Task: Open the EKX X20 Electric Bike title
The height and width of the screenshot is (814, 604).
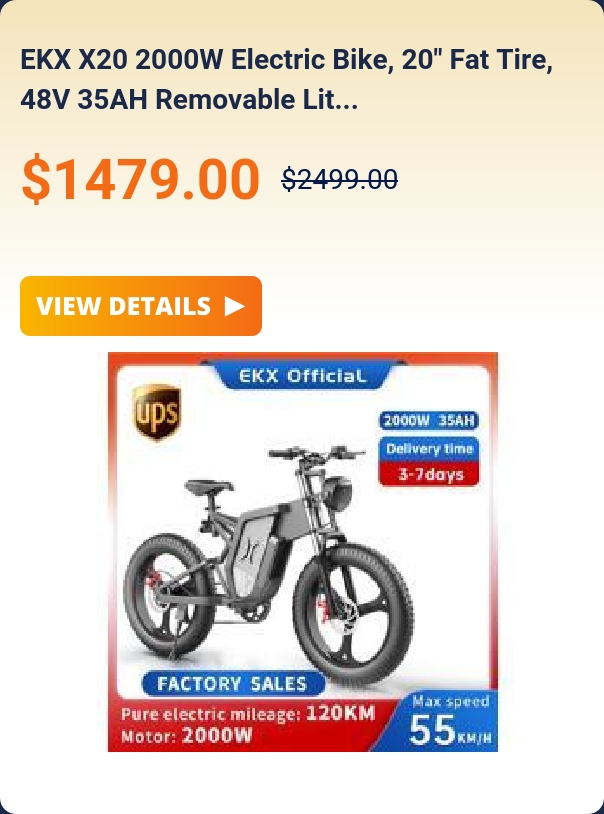Action: (x=287, y=79)
